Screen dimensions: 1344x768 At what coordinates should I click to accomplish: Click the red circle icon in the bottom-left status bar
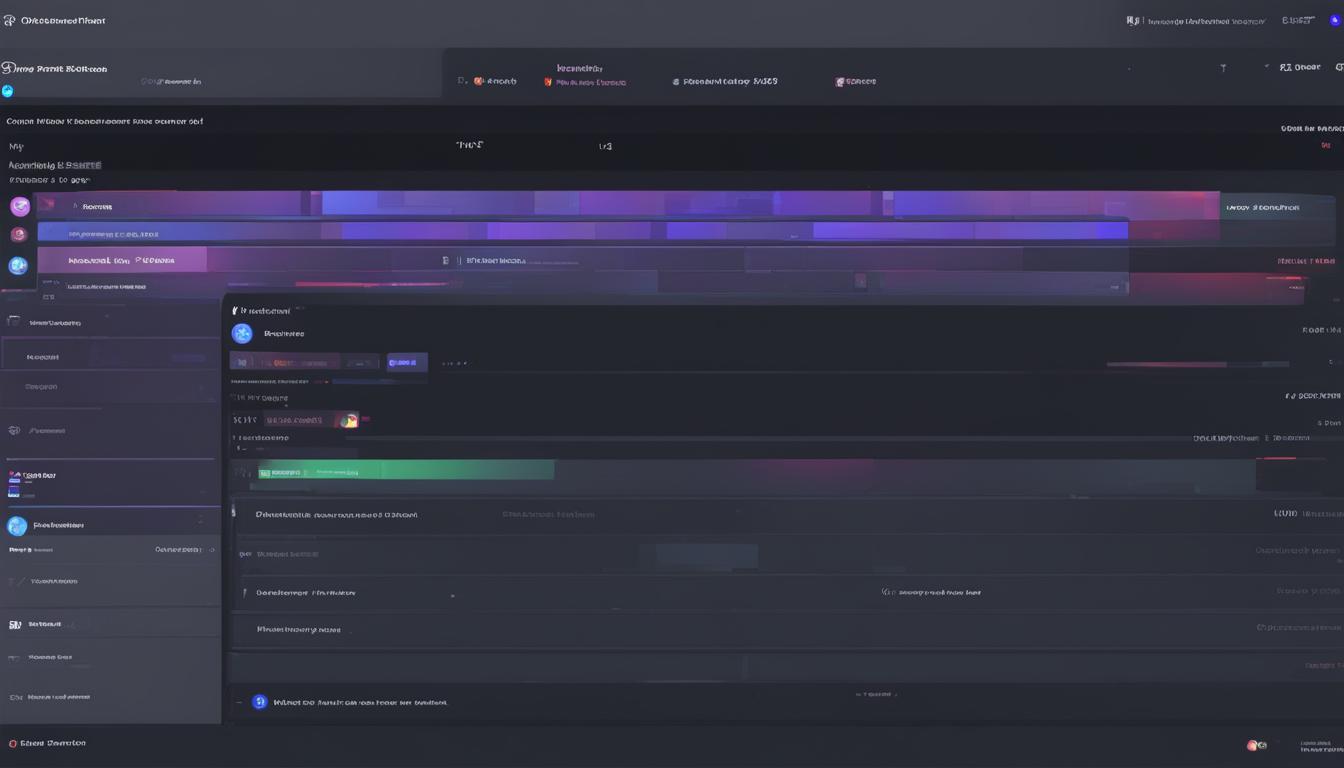click(13, 744)
